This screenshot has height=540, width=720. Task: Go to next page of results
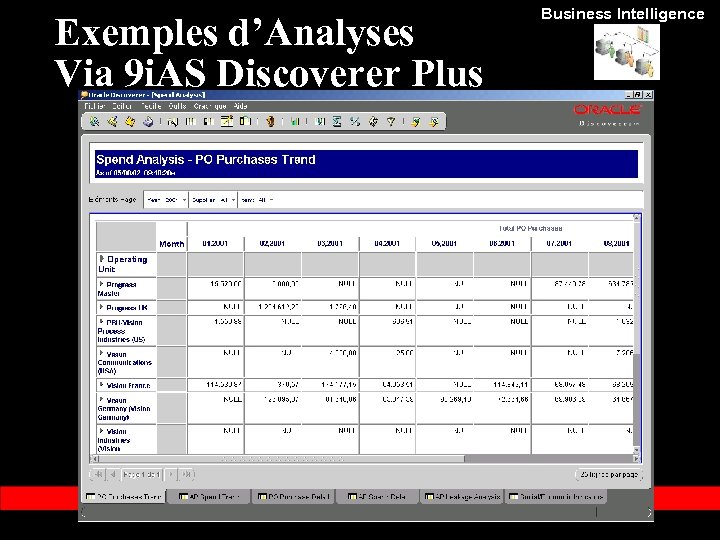[171, 474]
